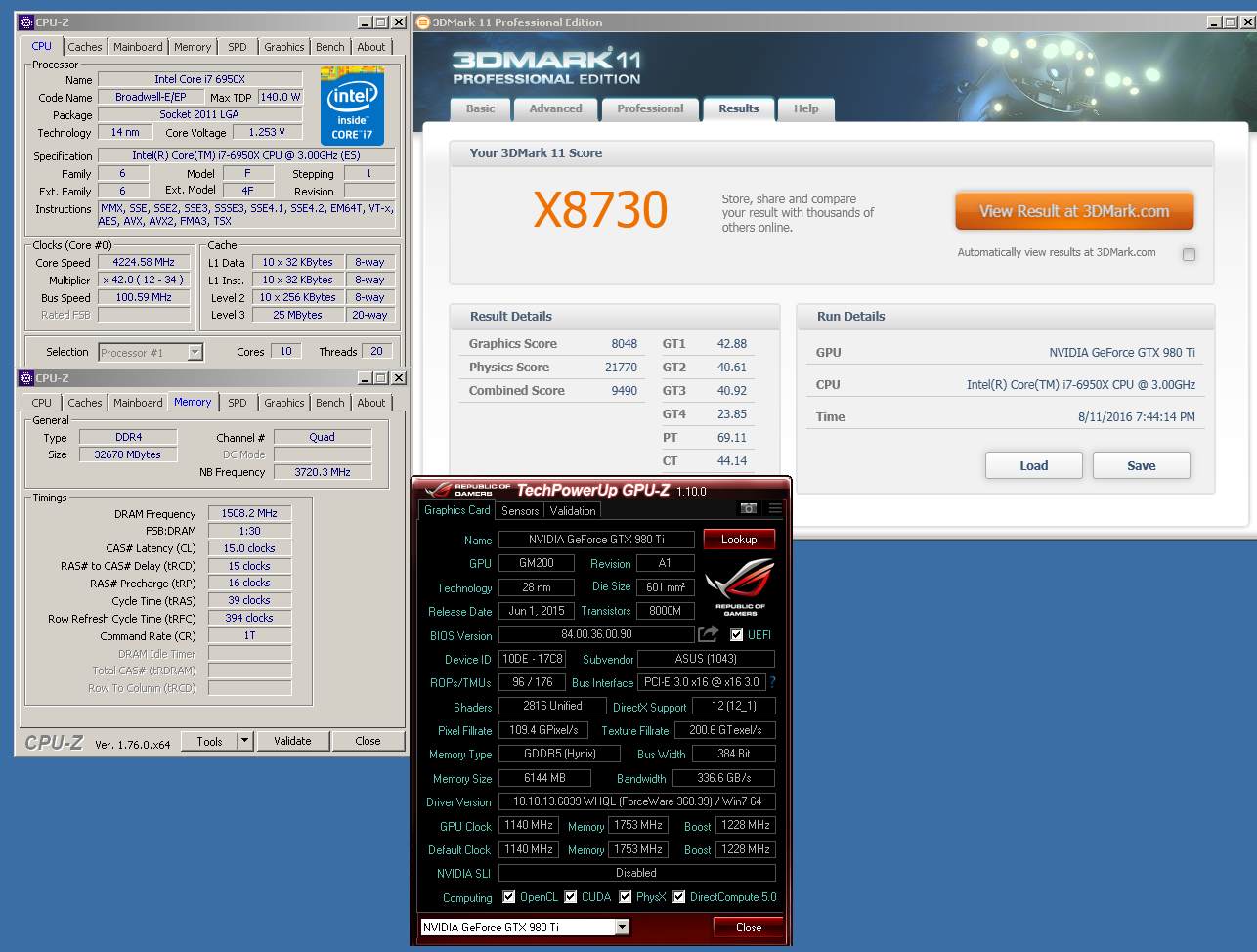The width and height of the screenshot is (1257, 952).
Task: Click the Graphics Score value 8048
Action: pyautogui.click(x=625, y=344)
